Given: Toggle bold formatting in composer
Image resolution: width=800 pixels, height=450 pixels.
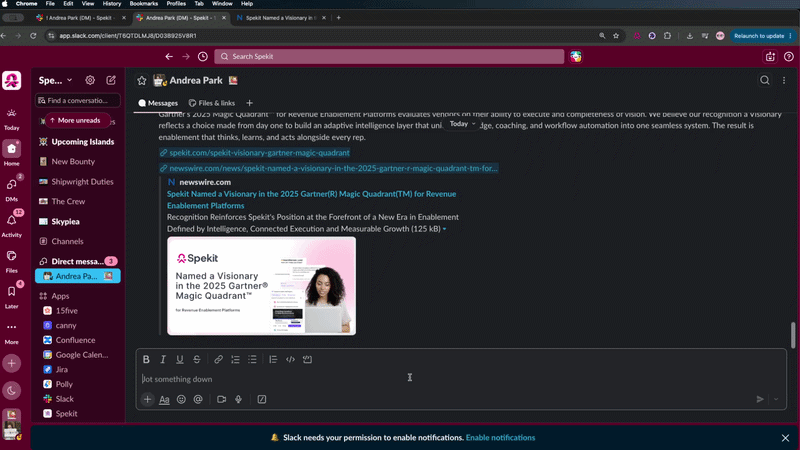Looking at the screenshot, I should click(146, 359).
